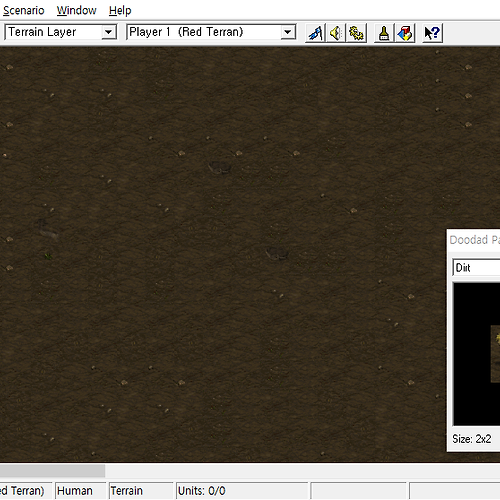Open the Triggers gears icon
Viewport: 500px width, 500px height.
[356, 33]
